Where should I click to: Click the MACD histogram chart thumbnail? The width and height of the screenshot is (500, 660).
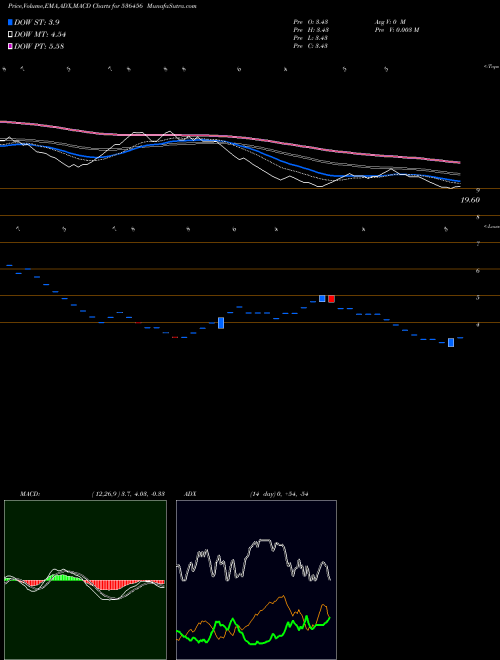(x=85, y=580)
